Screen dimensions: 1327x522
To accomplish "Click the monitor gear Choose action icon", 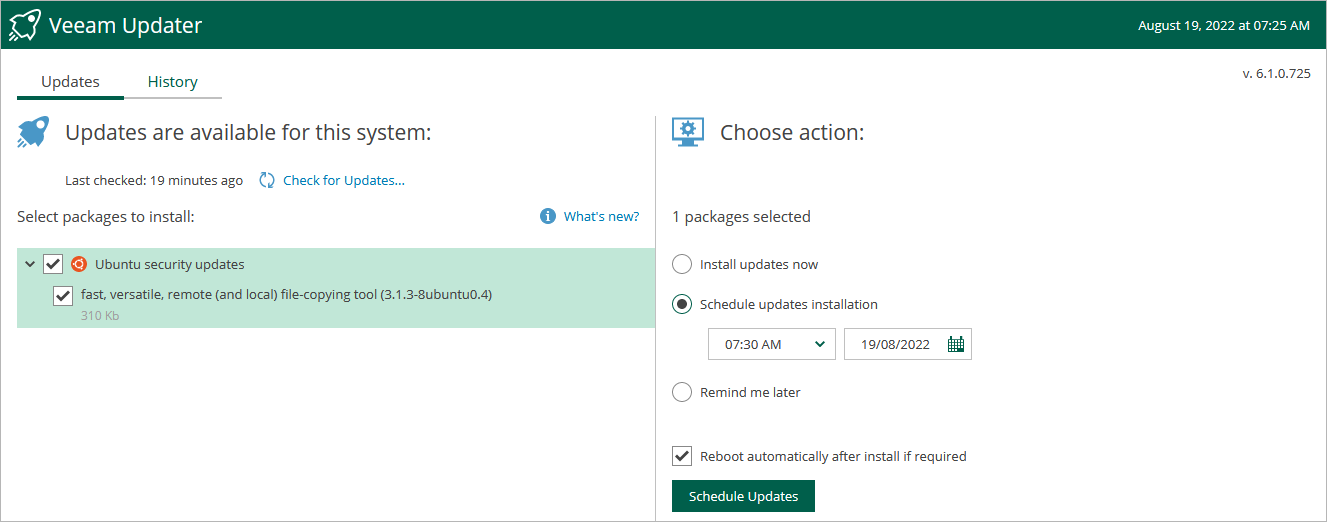I will pos(688,132).
